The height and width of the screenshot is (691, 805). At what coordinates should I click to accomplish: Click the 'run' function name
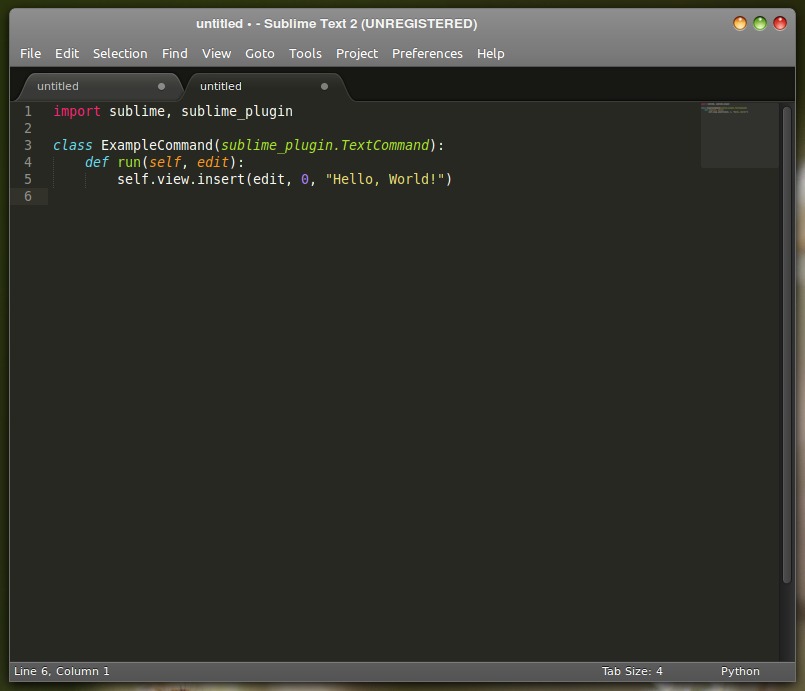tap(129, 162)
